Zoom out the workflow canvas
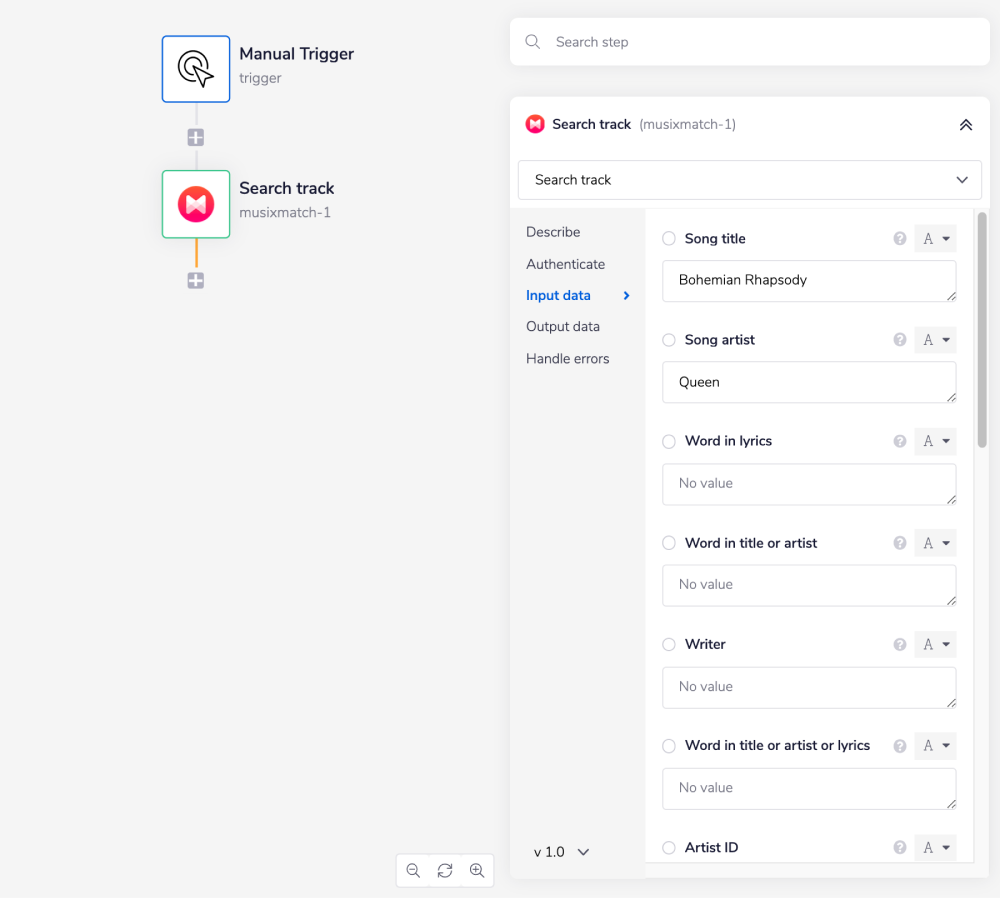Viewport: 1000px width, 898px height. tap(413, 871)
